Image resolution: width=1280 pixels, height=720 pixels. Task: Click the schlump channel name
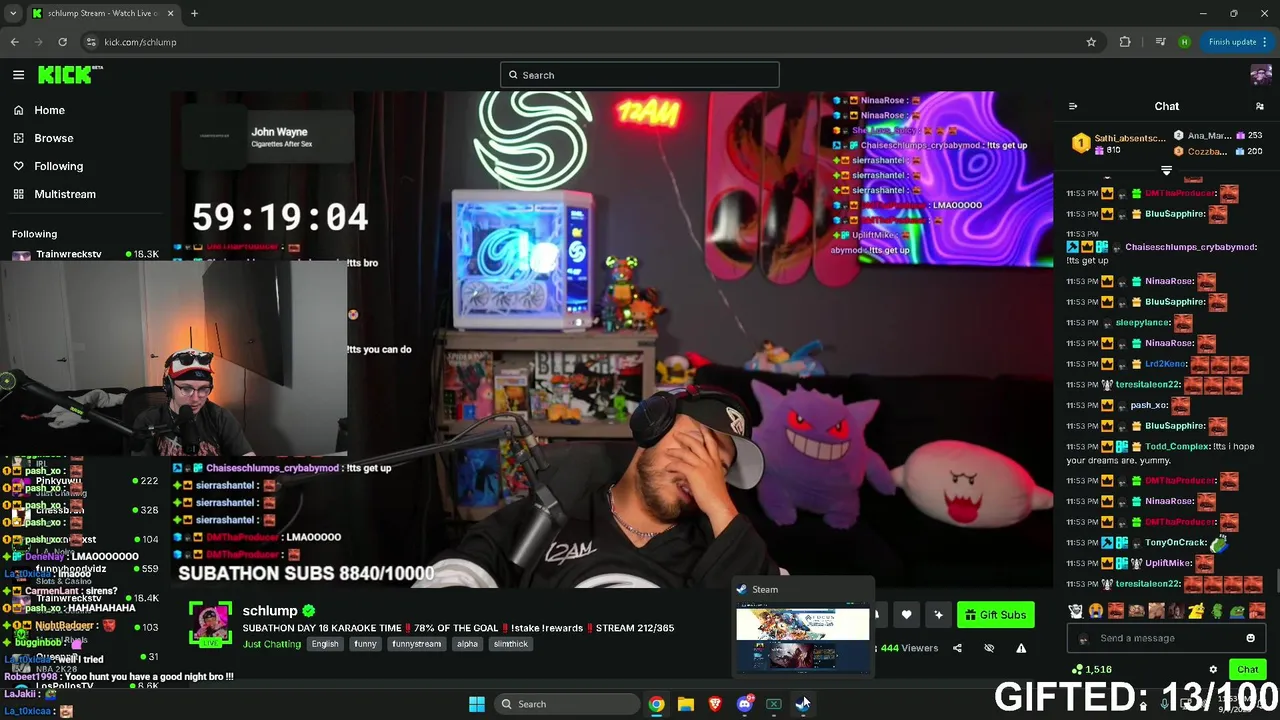[x=270, y=611]
